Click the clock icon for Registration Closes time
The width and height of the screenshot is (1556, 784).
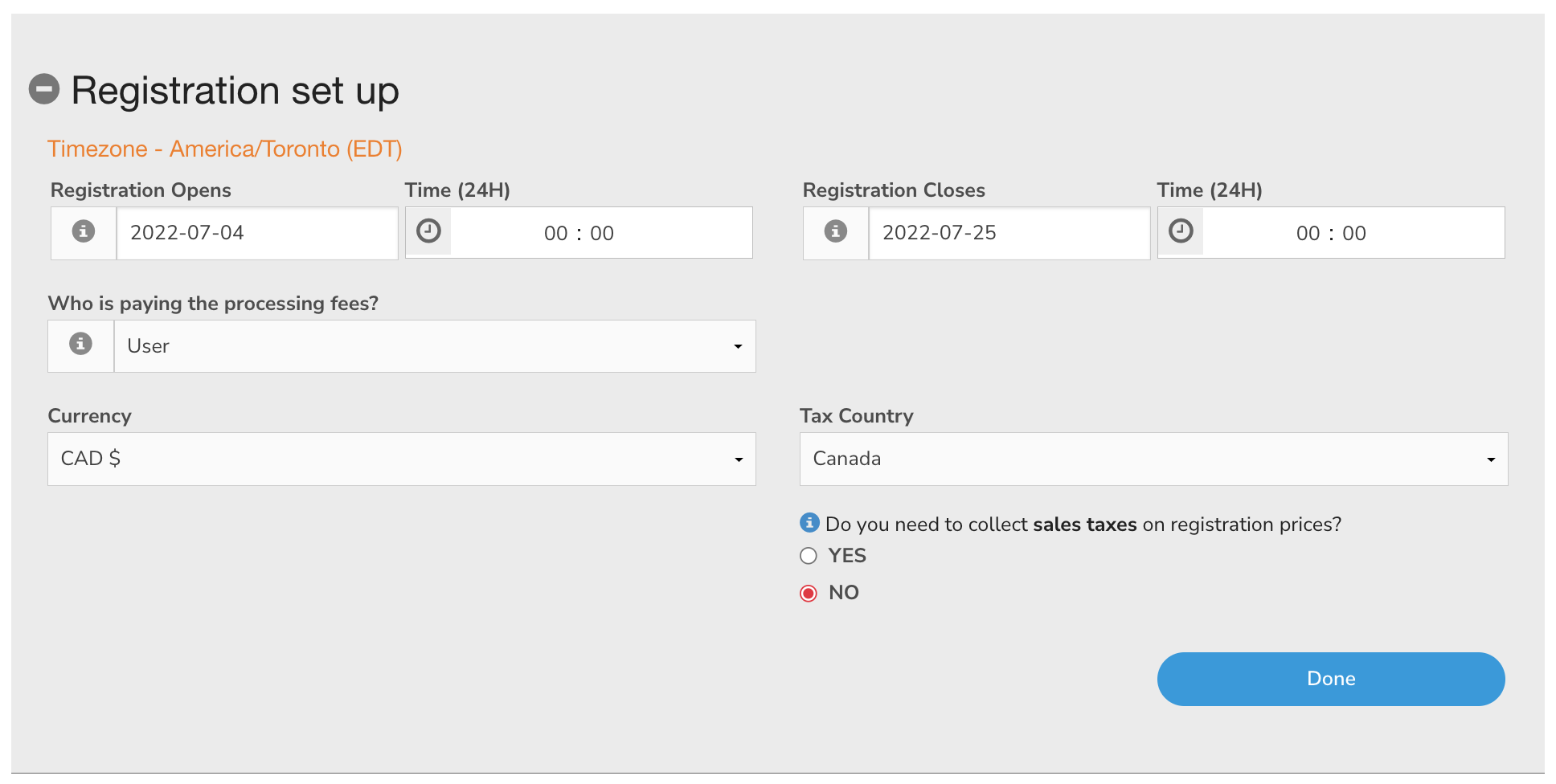coord(1181,230)
